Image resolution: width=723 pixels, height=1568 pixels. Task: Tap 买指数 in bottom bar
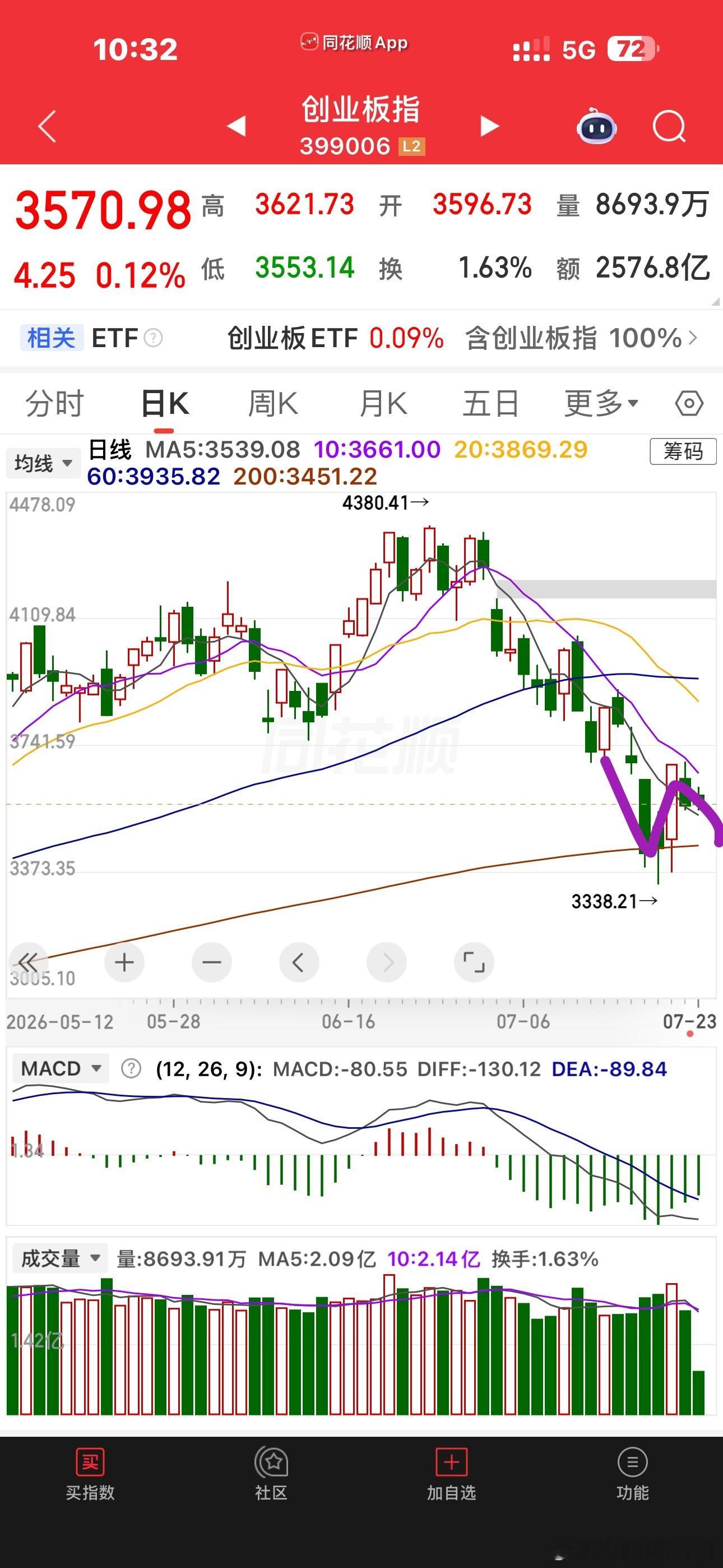(x=90, y=1475)
